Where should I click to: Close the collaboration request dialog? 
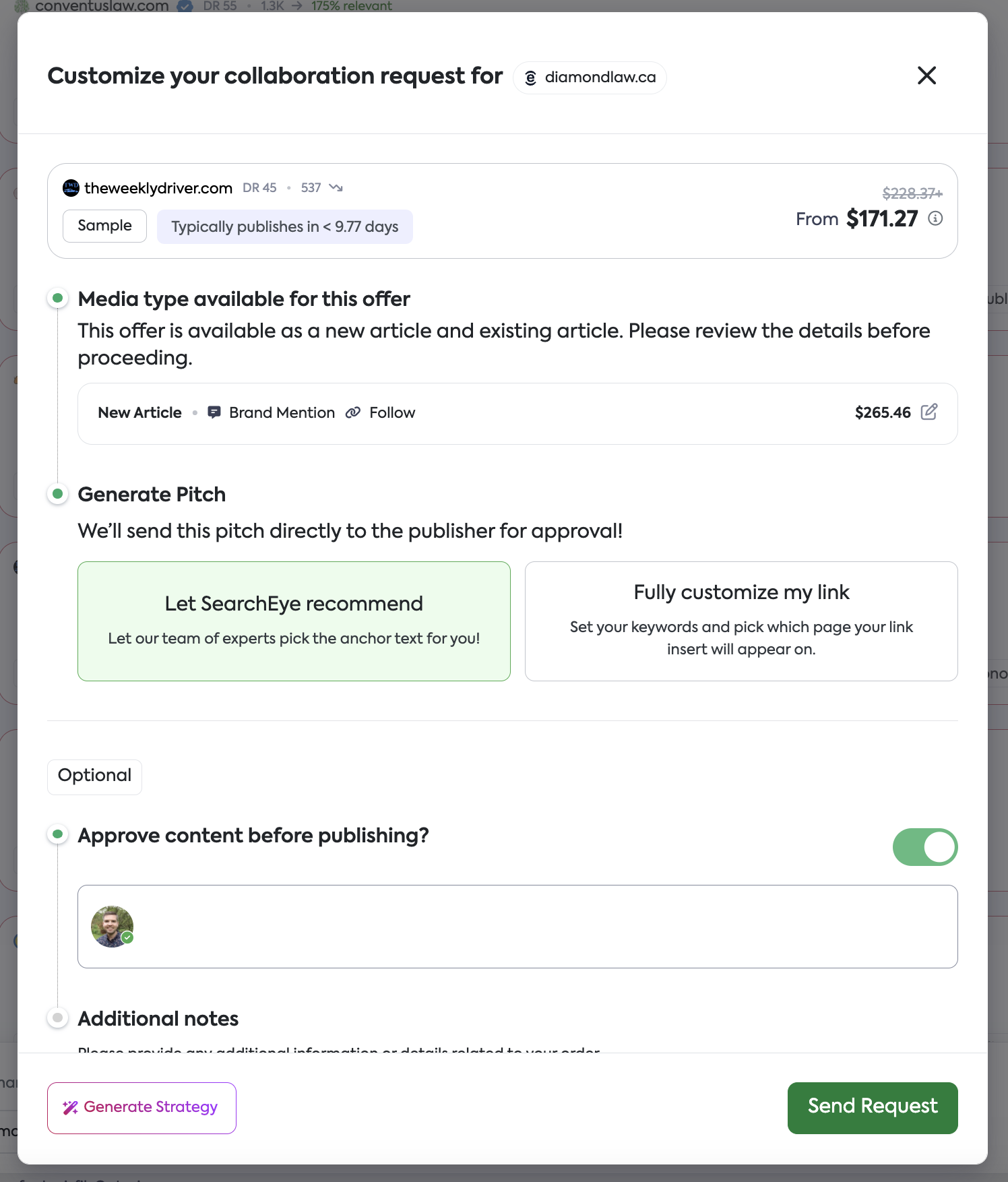[x=926, y=75]
